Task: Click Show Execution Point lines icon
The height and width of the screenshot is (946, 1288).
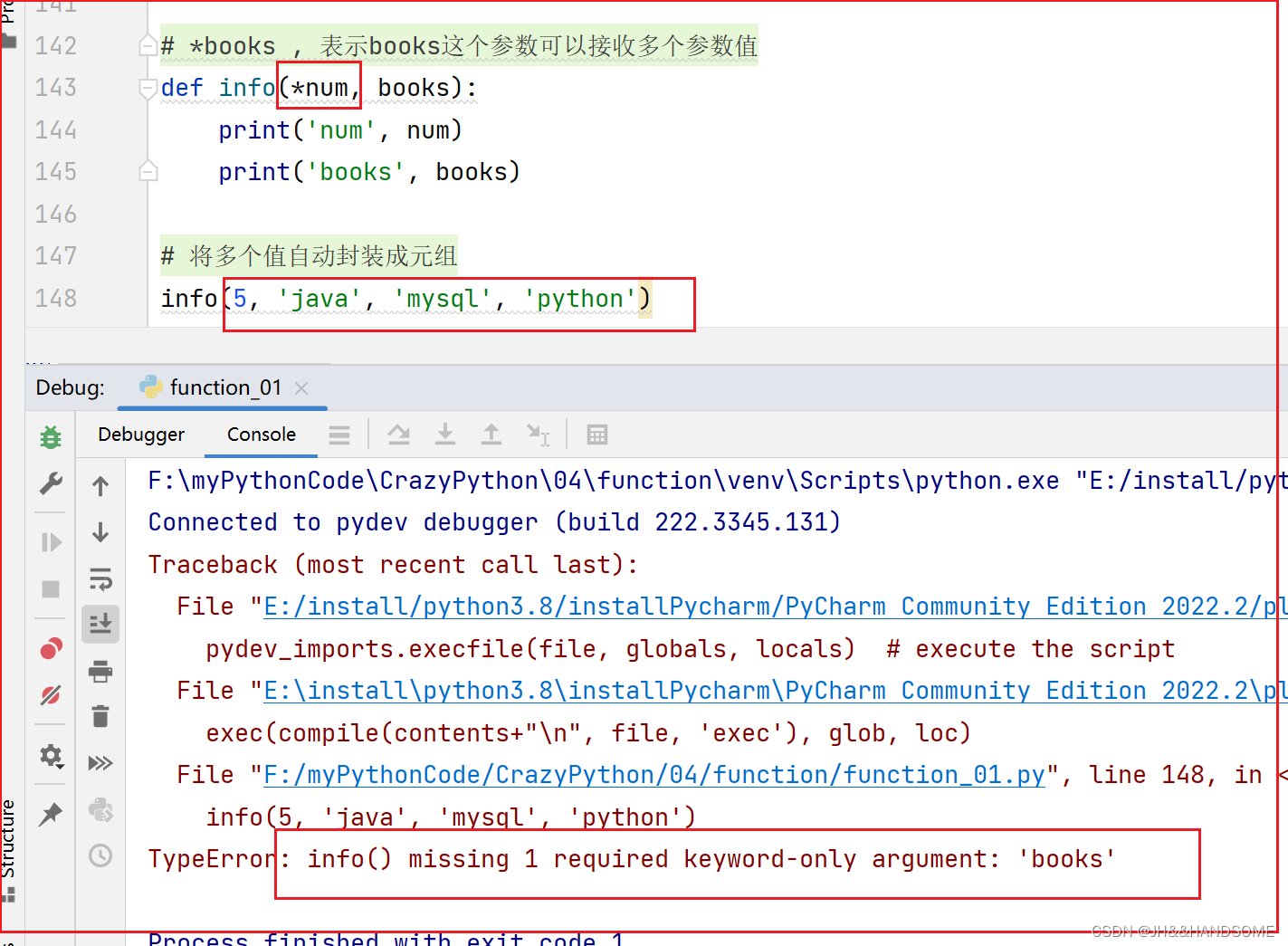Action: click(x=339, y=435)
